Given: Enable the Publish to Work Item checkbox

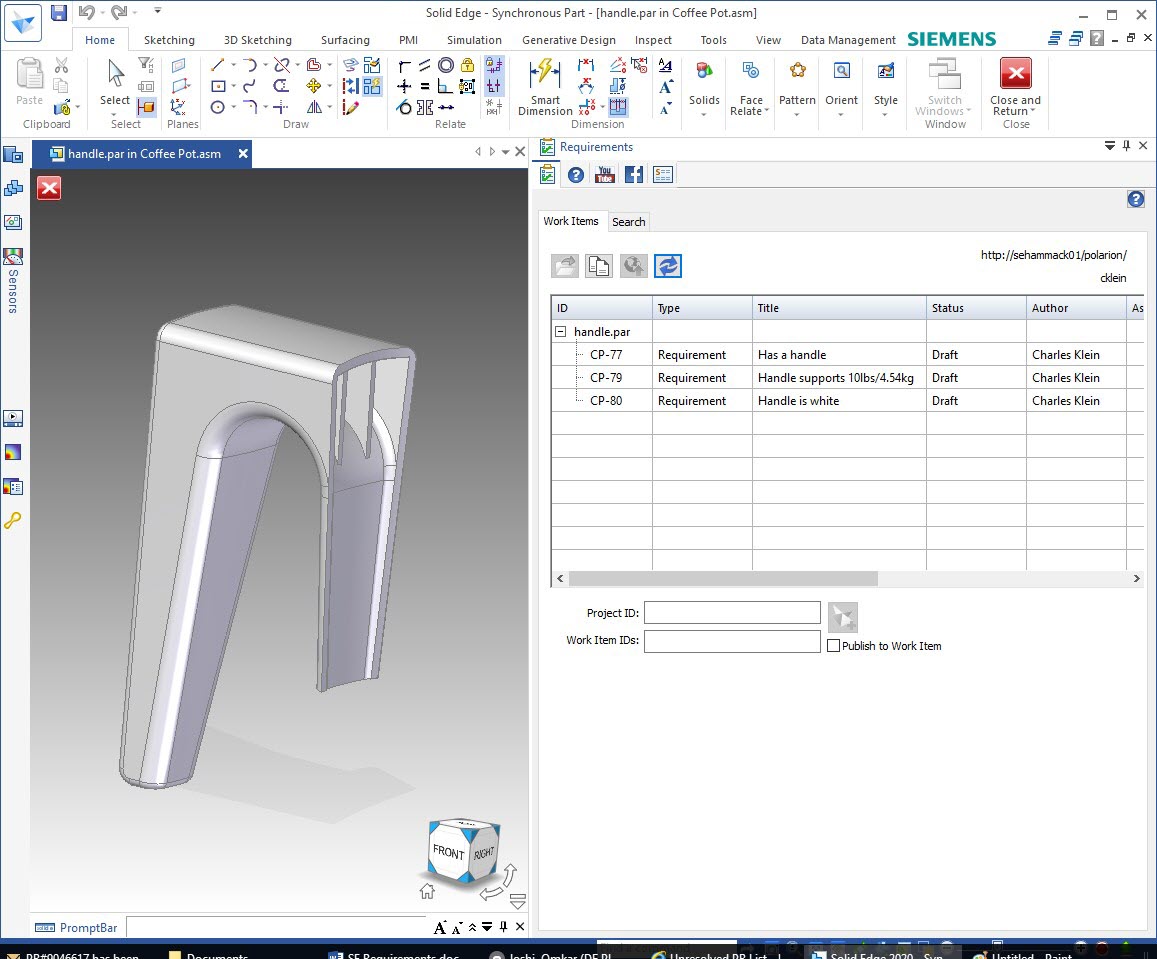Looking at the screenshot, I should click(x=834, y=645).
